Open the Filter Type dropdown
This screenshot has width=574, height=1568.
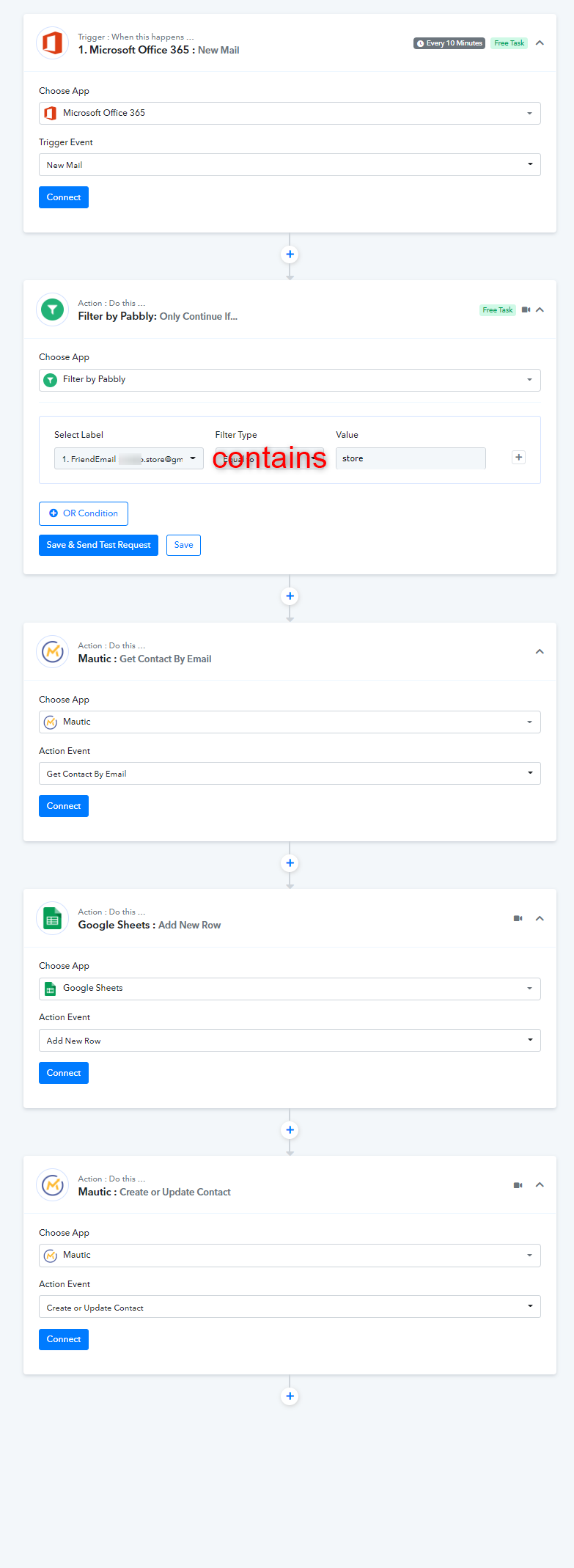tap(270, 458)
